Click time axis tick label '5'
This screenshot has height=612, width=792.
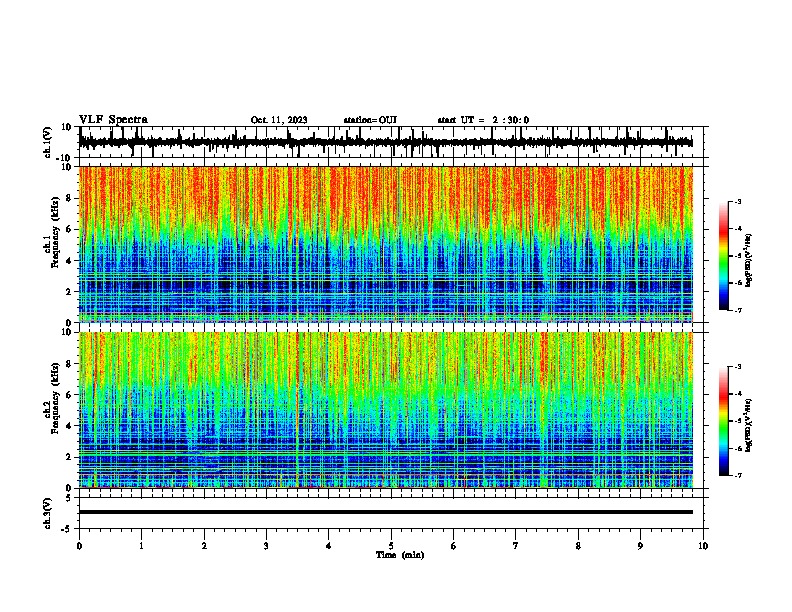pyautogui.click(x=391, y=546)
